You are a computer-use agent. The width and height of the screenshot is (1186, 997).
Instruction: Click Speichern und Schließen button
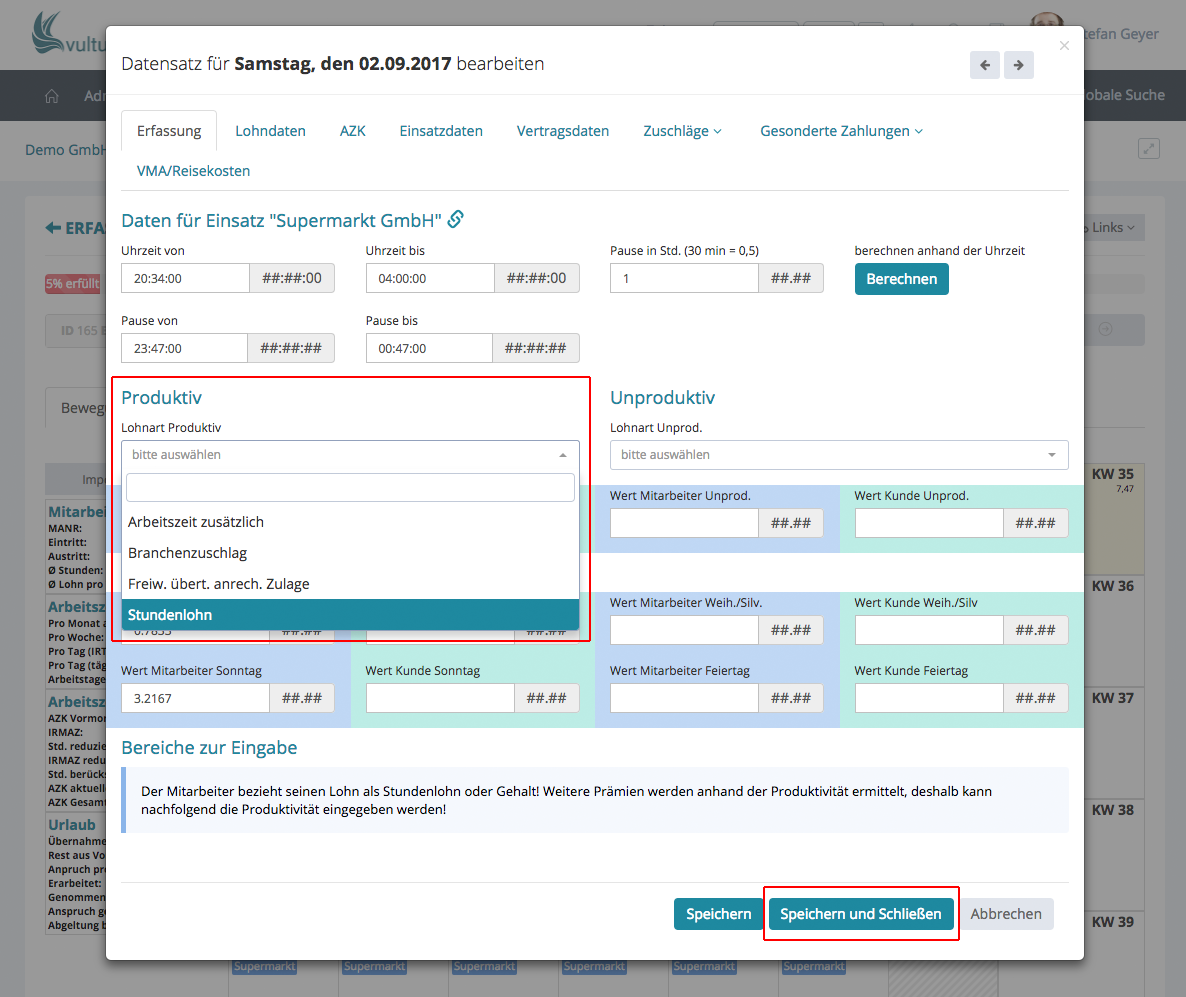pyautogui.click(x=860, y=914)
